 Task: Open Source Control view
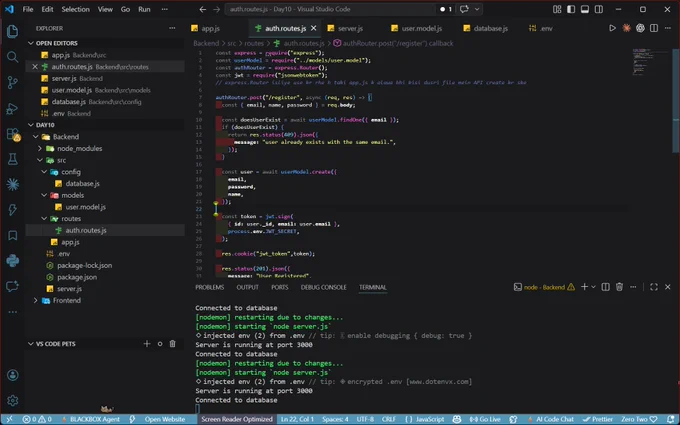click(x=13, y=82)
